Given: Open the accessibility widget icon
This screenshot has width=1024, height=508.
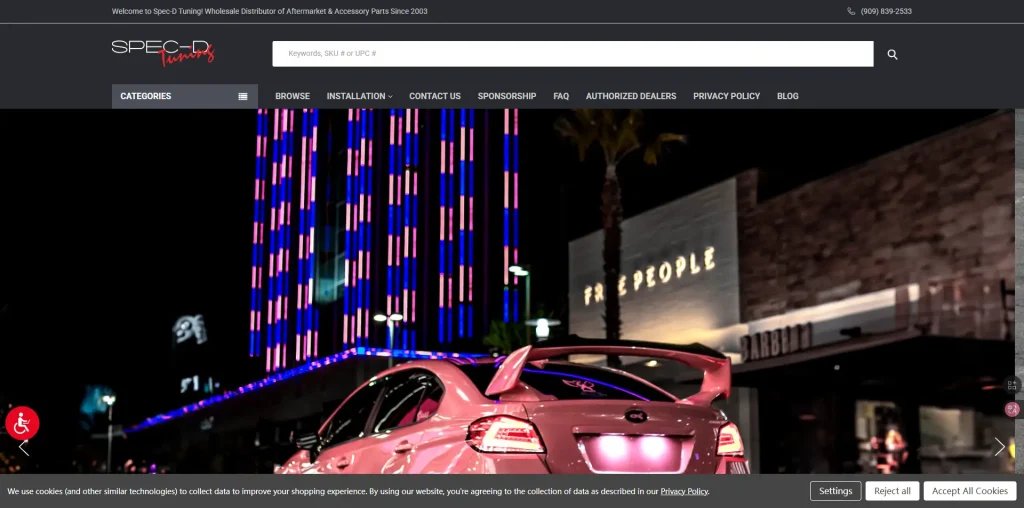Looking at the screenshot, I should pos(22,423).
